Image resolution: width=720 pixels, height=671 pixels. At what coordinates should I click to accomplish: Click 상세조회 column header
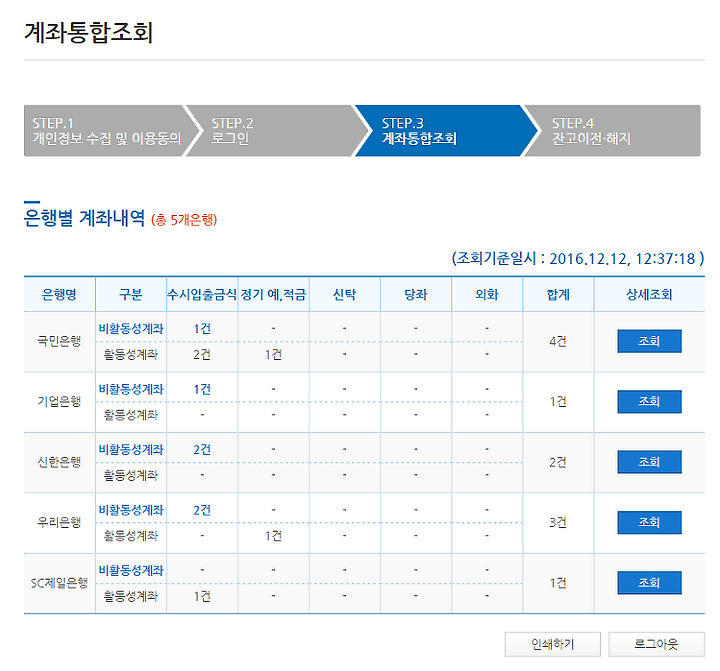pyautogui.click(x=649, y=294)
